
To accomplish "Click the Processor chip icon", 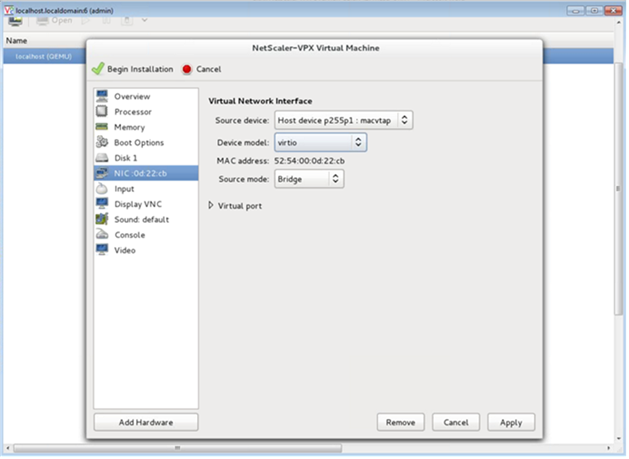I will (x=102, y=112).
